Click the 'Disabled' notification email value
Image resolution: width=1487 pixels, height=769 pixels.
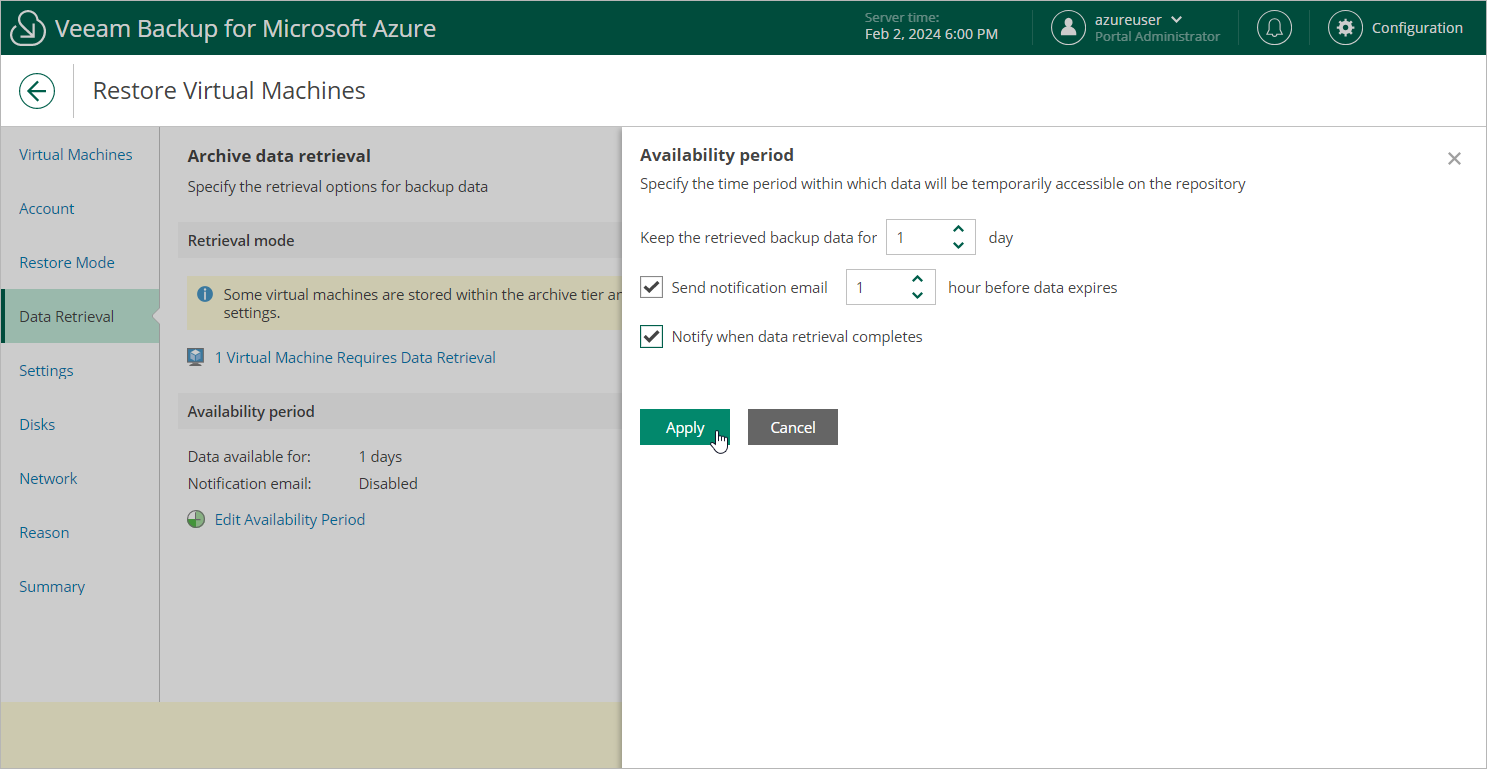pos(388,484)
